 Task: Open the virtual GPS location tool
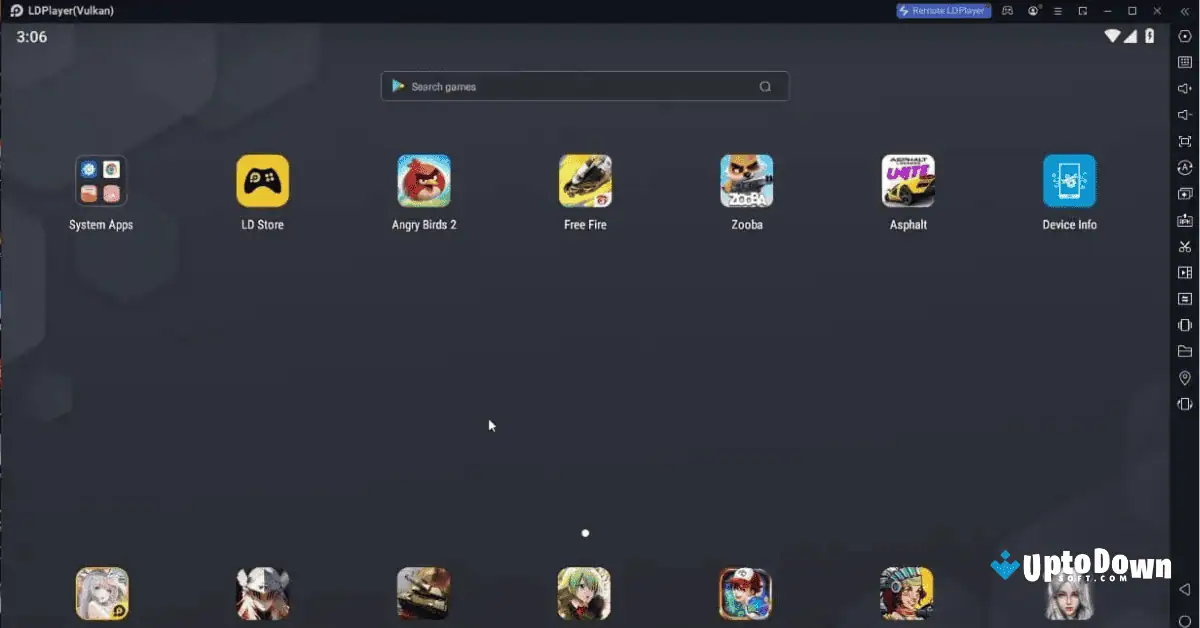point(1184,379)
